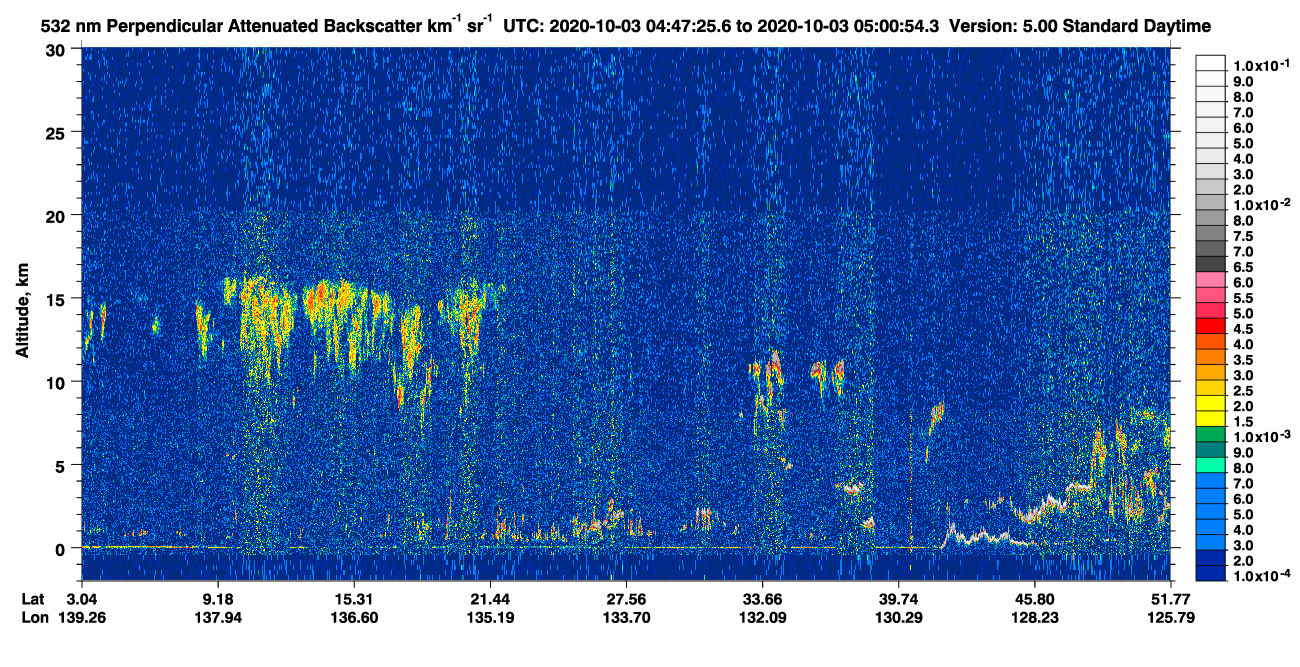Pick the darkest gray colorbar swatch above the 6.5 label
This screenshot has height=667, width=1300.
pyautogui.click(x=1211, y=264)
